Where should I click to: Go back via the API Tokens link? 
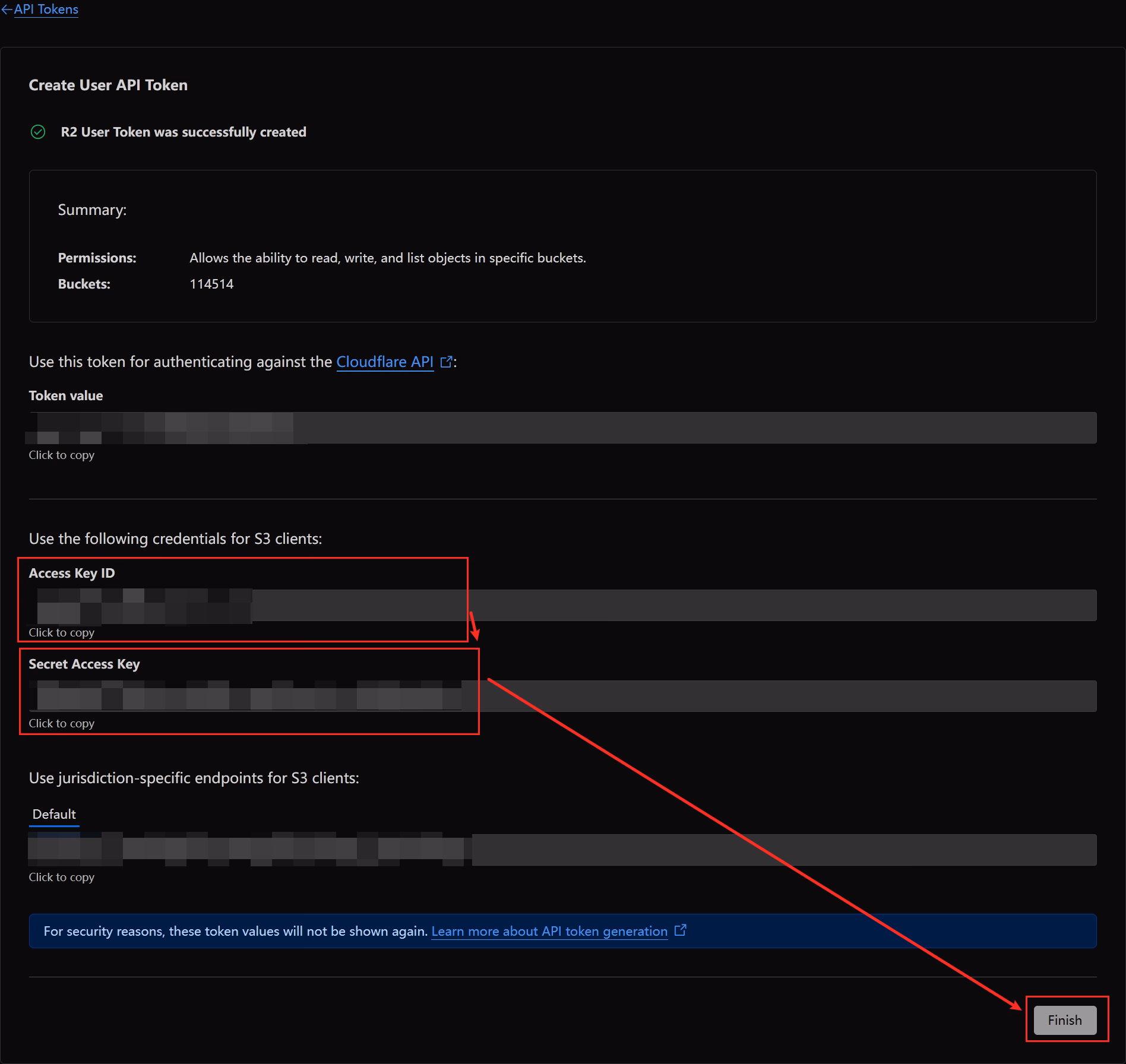click(46, 9)
